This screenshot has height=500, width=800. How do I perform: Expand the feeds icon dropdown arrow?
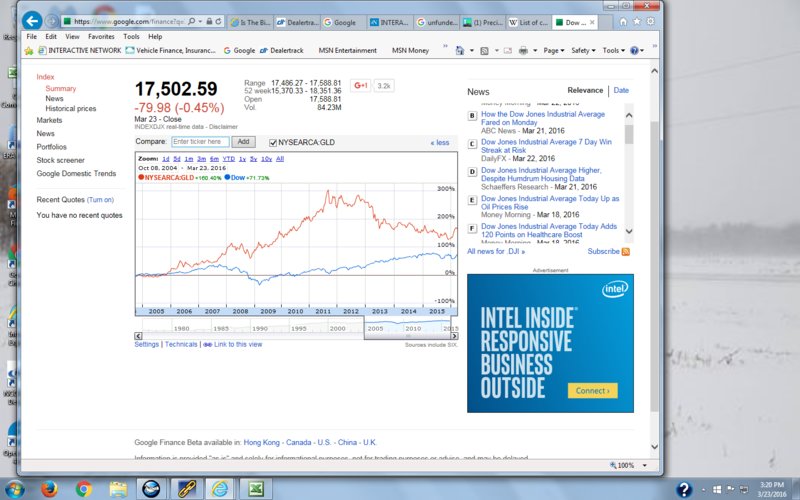pos(496,51)
